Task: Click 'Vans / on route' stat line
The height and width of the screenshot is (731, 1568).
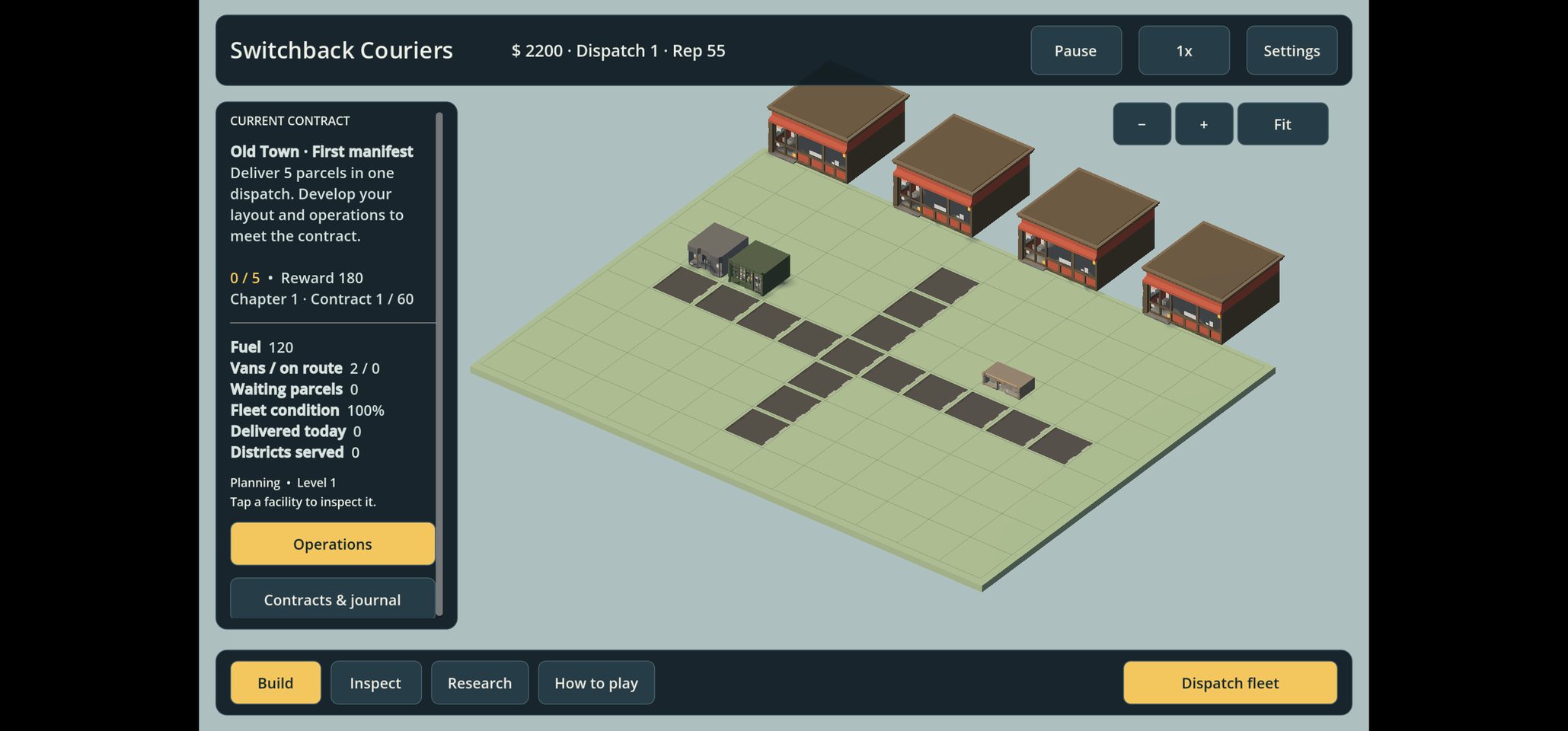Action: (x=305, y=369)
